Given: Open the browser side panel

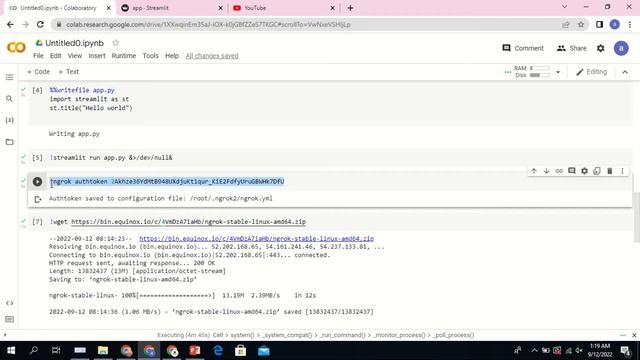Looking at the screenshot, I should point(599,24).
